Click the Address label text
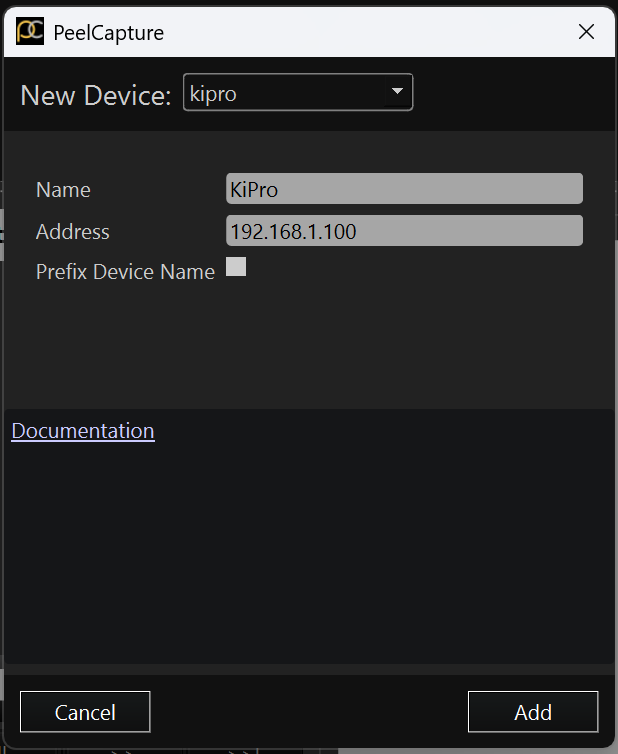The image size is (618, 754). (x=73, y=232)
